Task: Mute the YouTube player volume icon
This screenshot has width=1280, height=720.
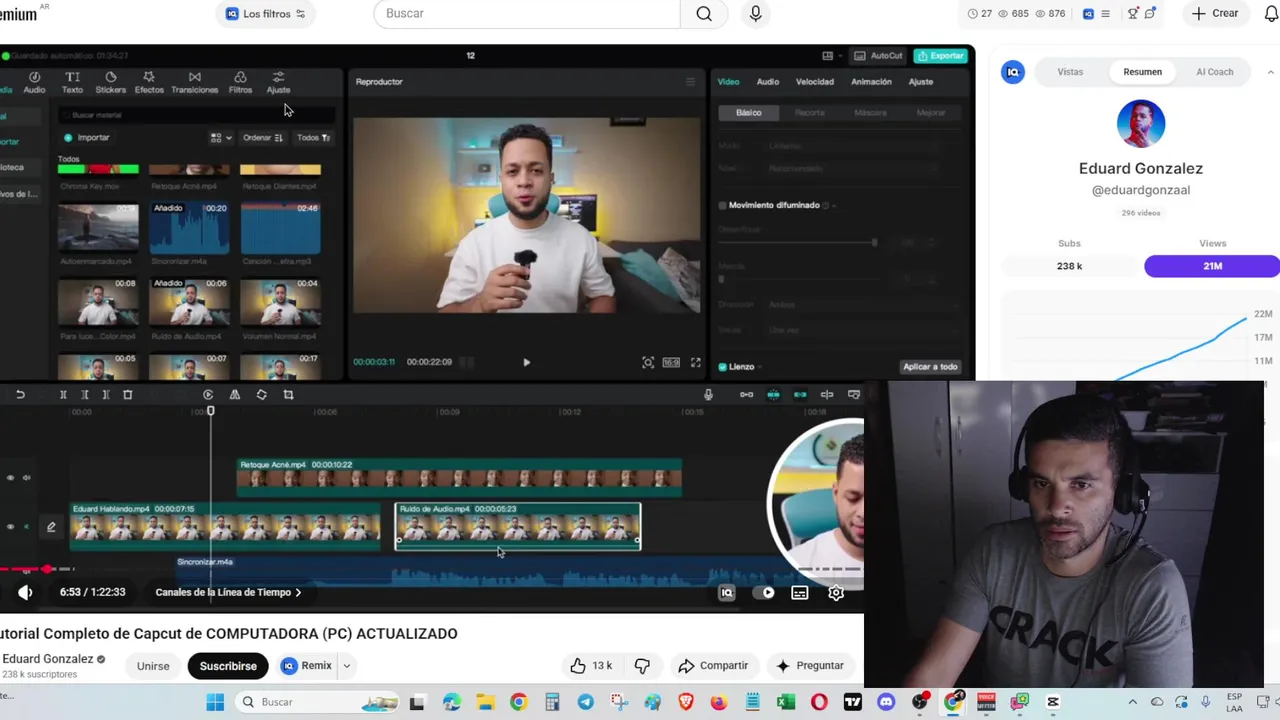Action: click(x=25, y=592)
